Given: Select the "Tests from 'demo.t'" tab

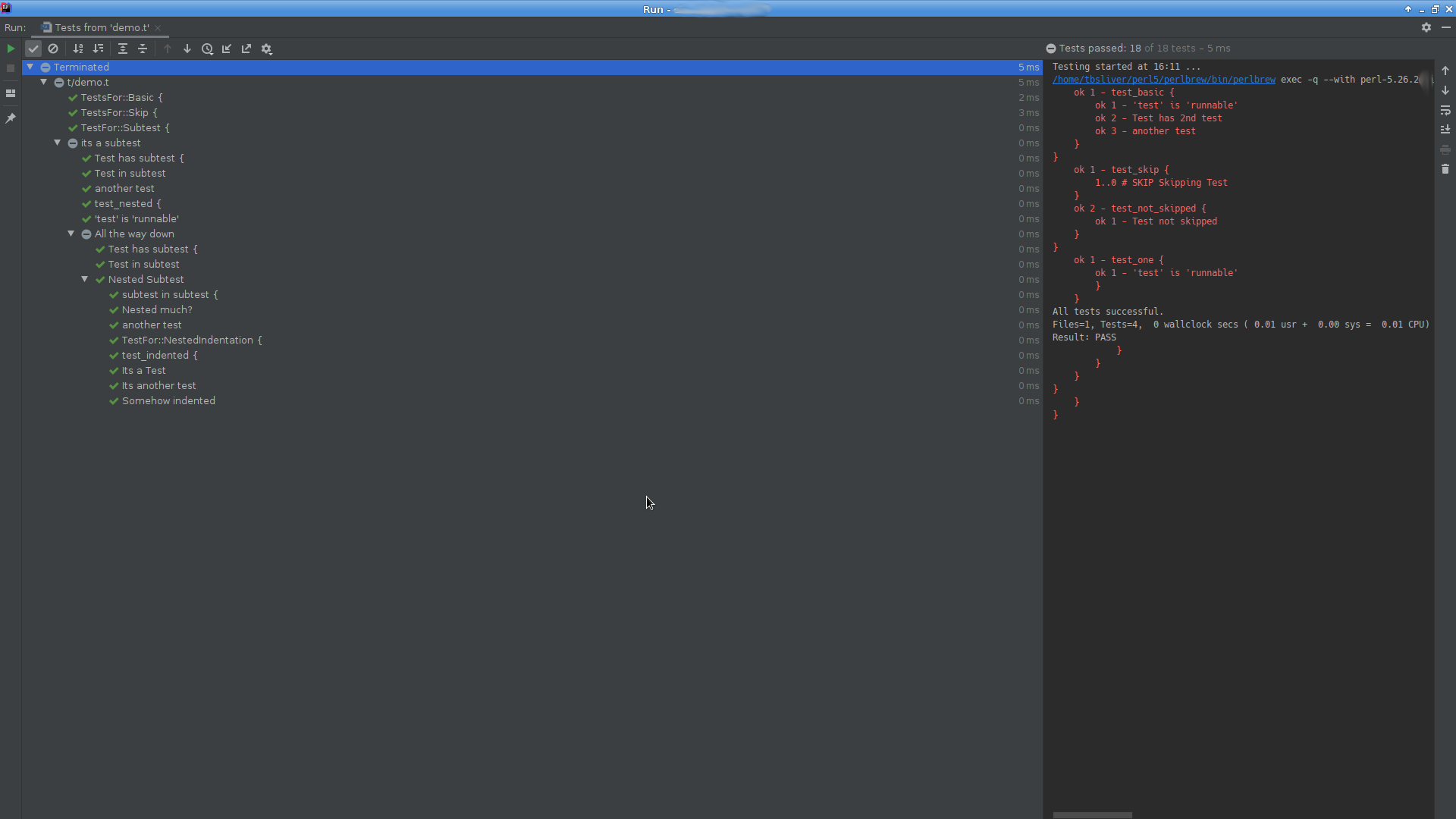Looking at the screenshot, I should (x=102, y=27).
